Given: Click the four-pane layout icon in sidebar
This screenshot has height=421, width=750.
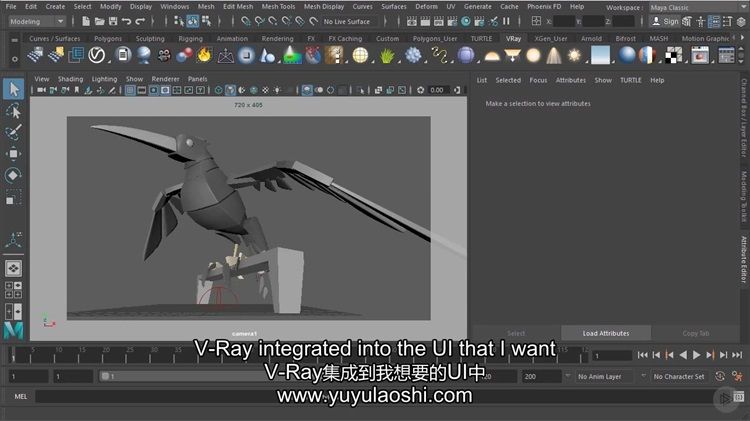Looking at the screenshot, I should click(x=13, y=290).
